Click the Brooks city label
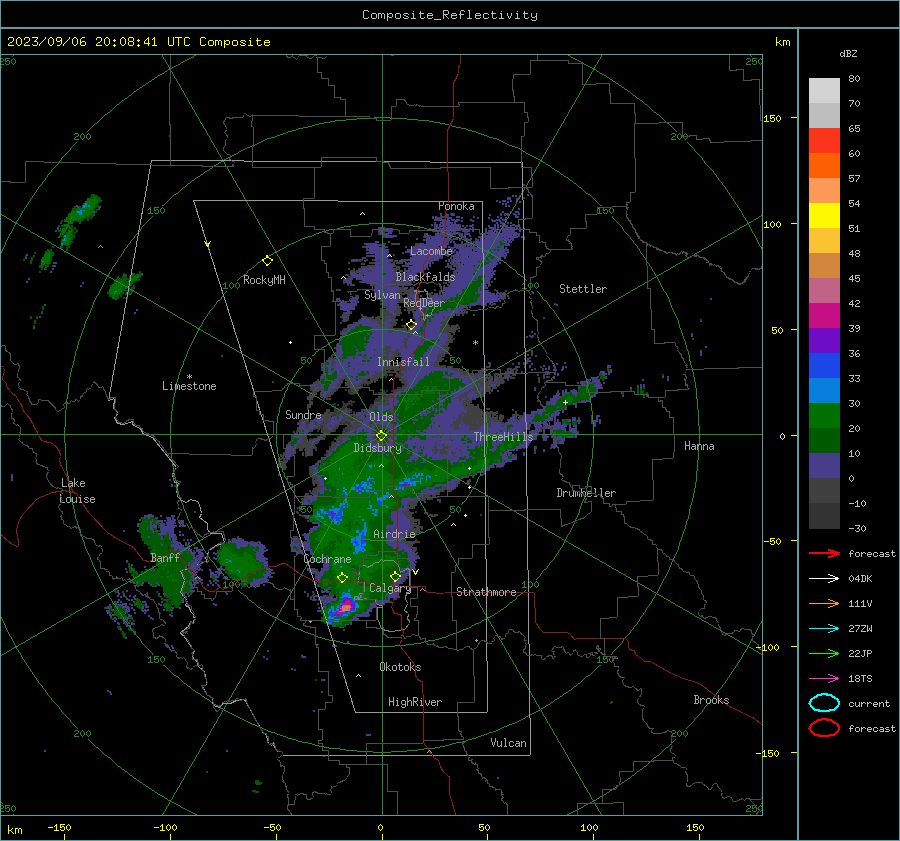Screen dimensions: 900x841 pos(711,700)
